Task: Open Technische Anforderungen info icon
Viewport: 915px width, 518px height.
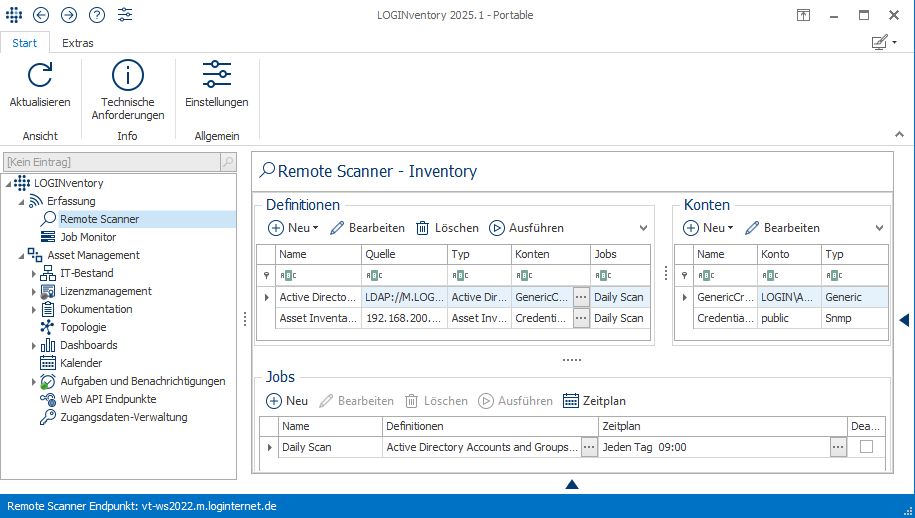Action: coord(128,75)
